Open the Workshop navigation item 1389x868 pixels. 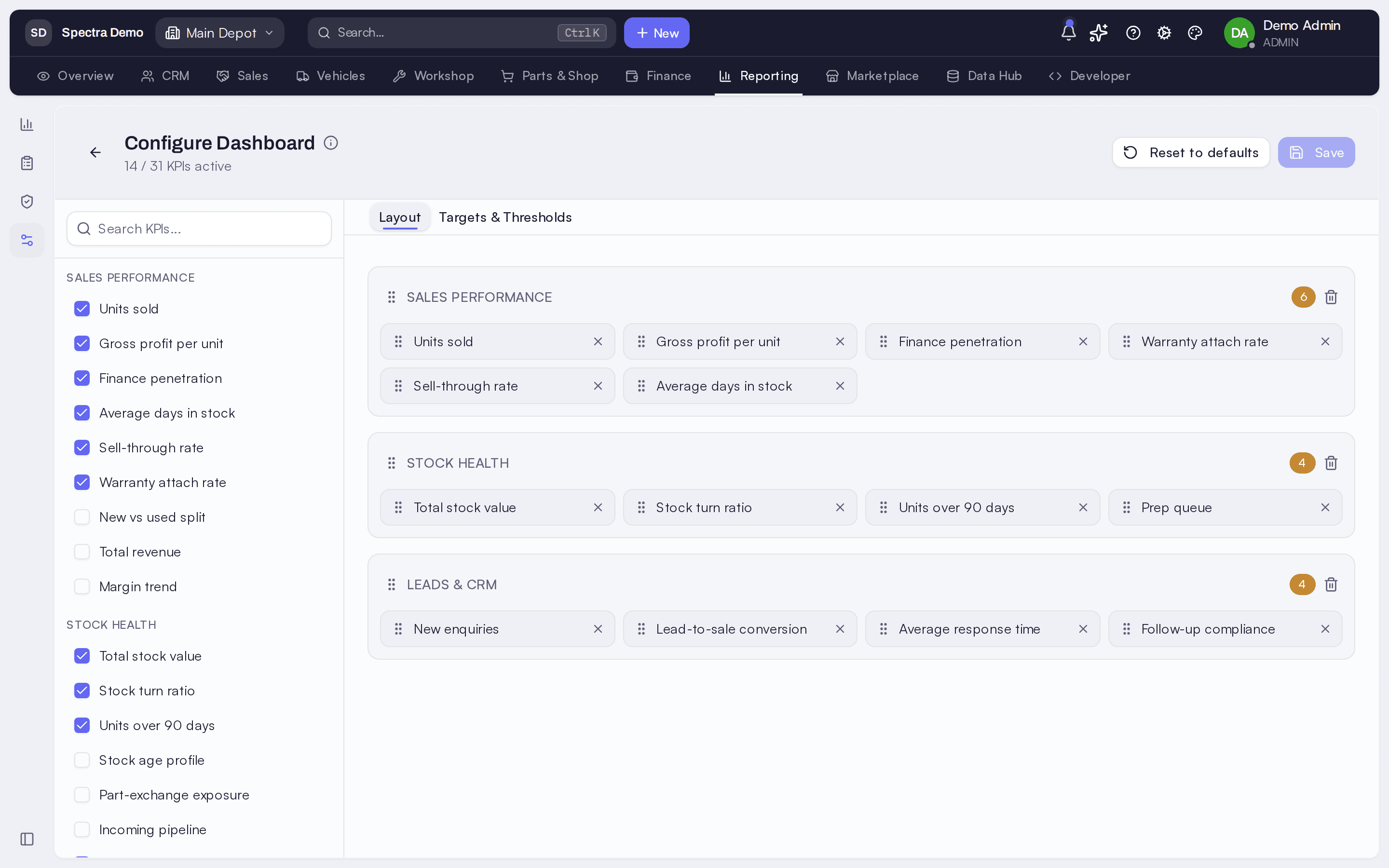(x=434, y=76)
